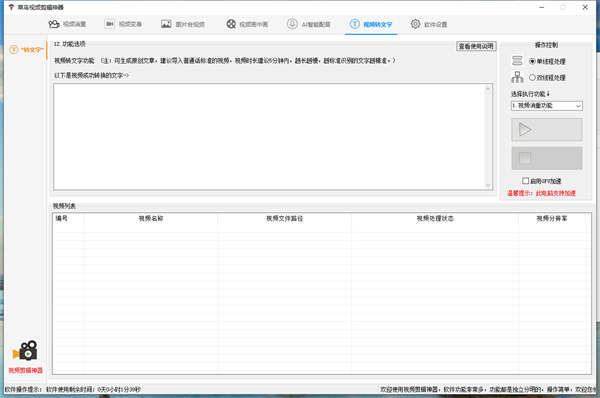Click the 视频文件路径 column header
This screenshot has height=398, width=600.
coord(284,219)
